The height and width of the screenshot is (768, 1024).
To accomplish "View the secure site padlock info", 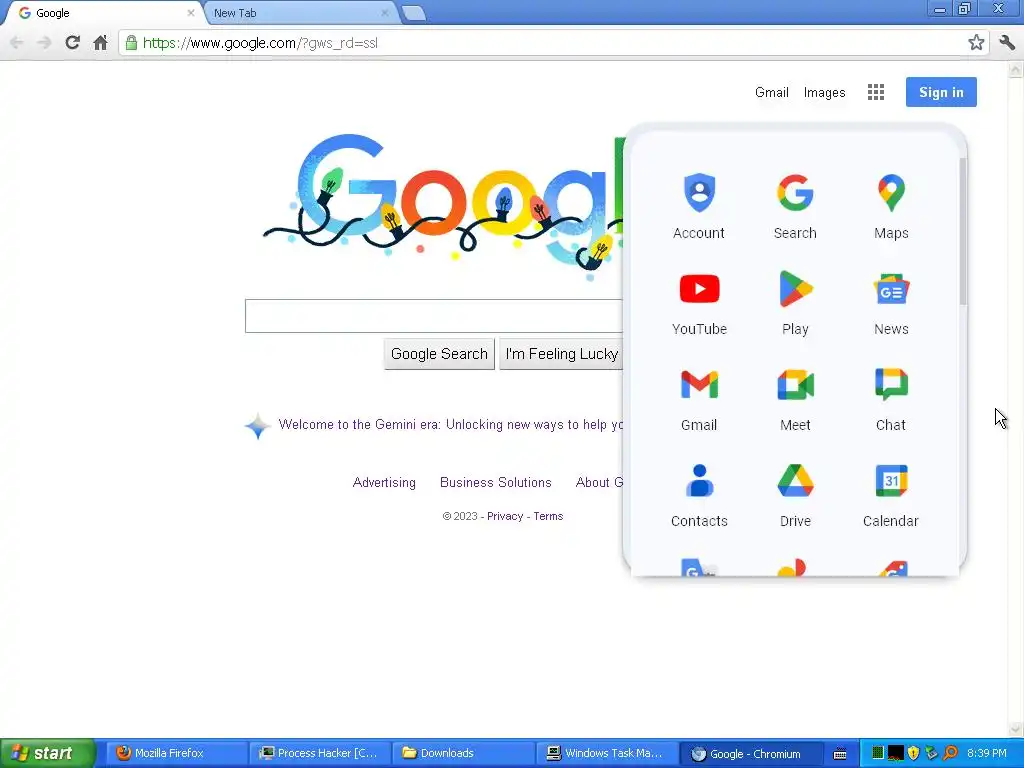I will coord(131,43).
